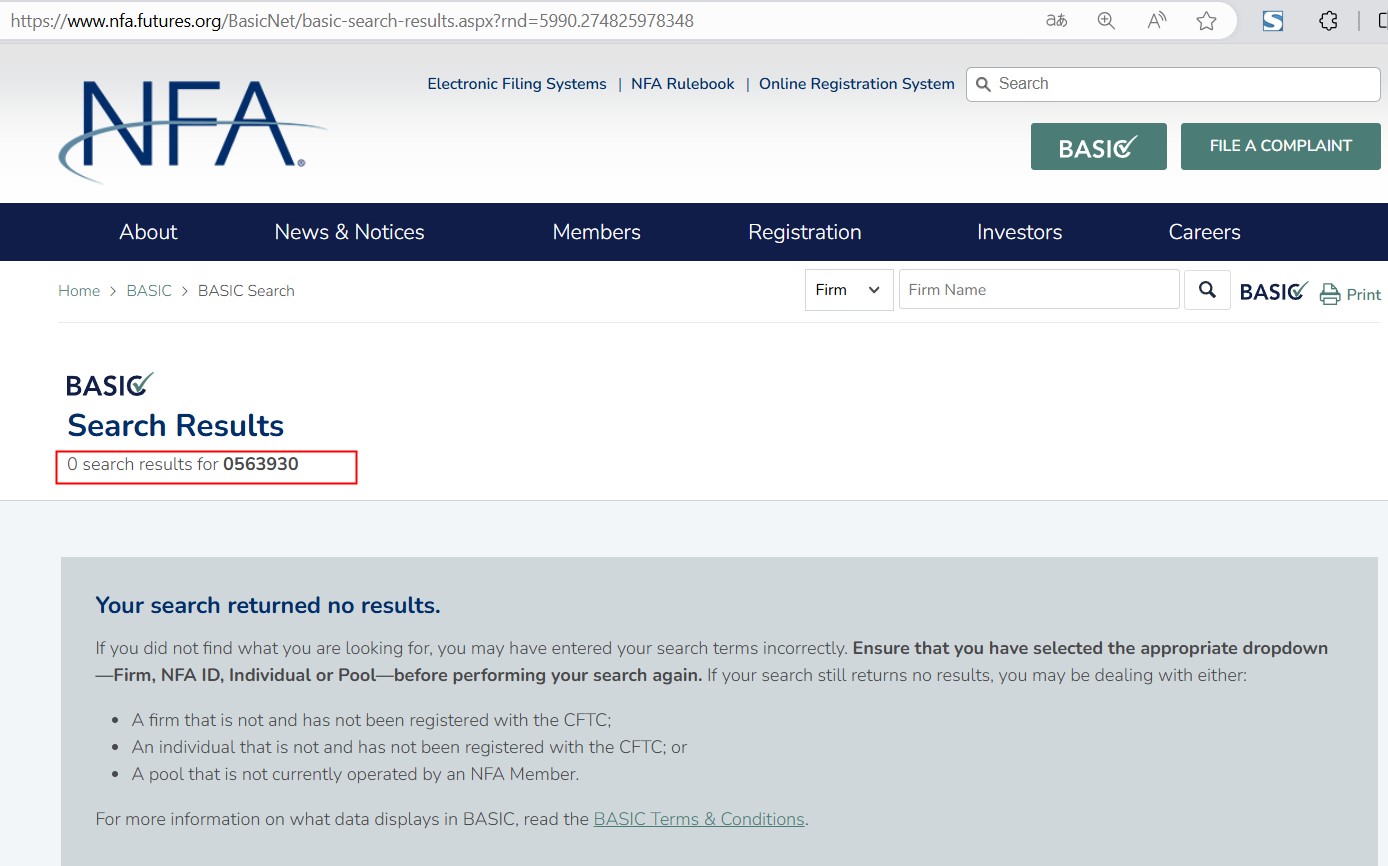This screenshot has height=866, width=1388.
Task: Open the Registration menu
Action: tap(804, 232)
